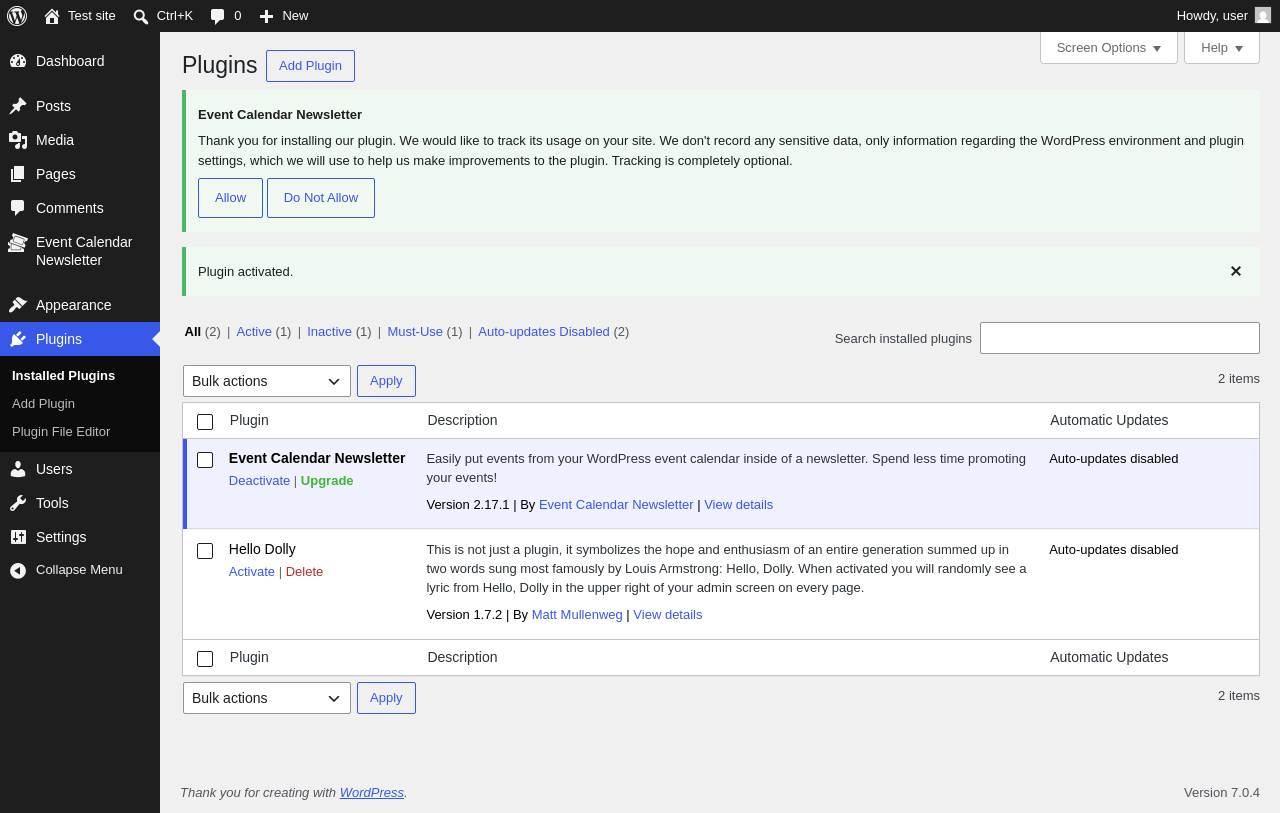Click Do Not Allow button

(321, 198)
